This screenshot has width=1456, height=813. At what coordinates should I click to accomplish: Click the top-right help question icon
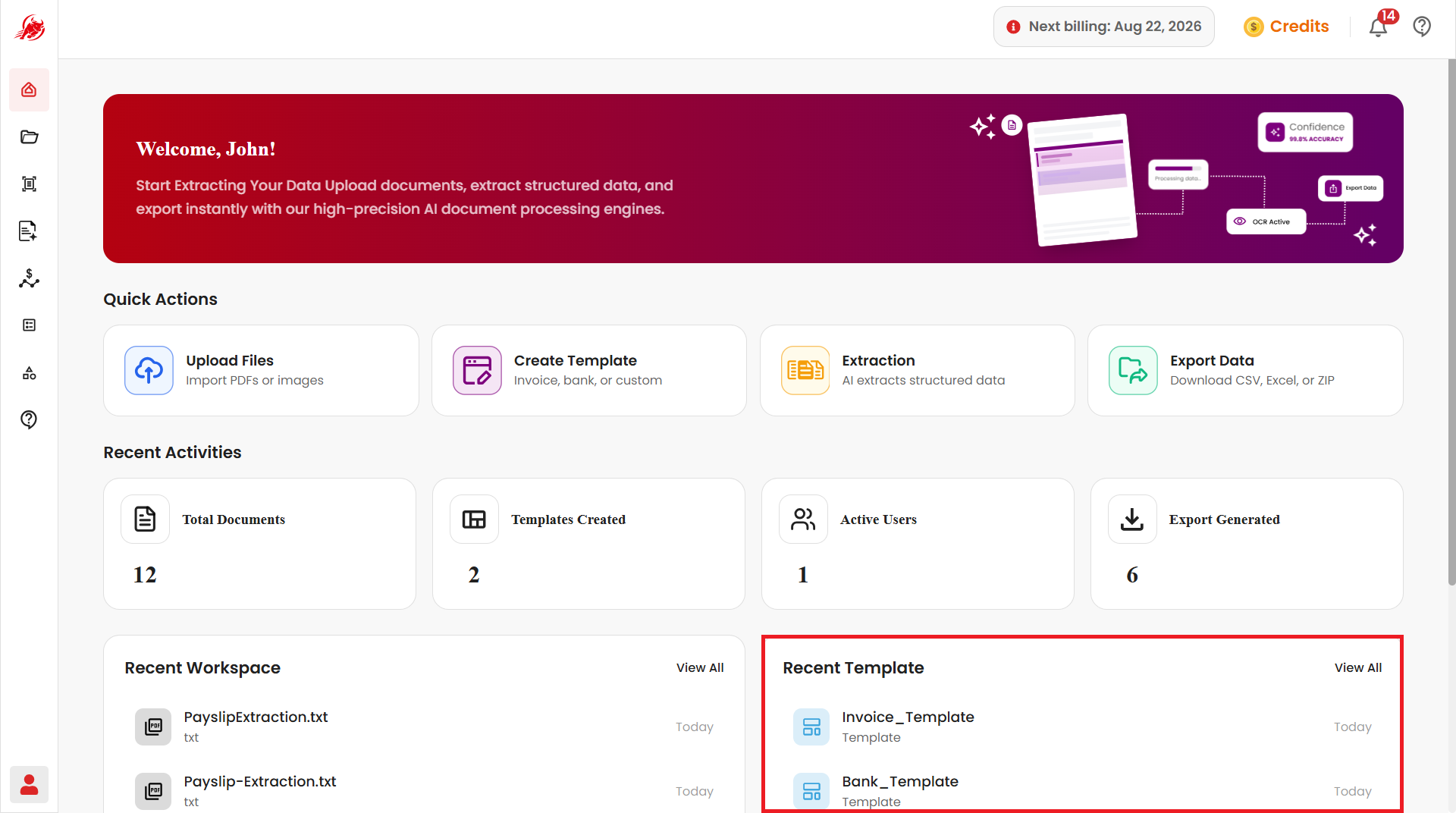1422,27
